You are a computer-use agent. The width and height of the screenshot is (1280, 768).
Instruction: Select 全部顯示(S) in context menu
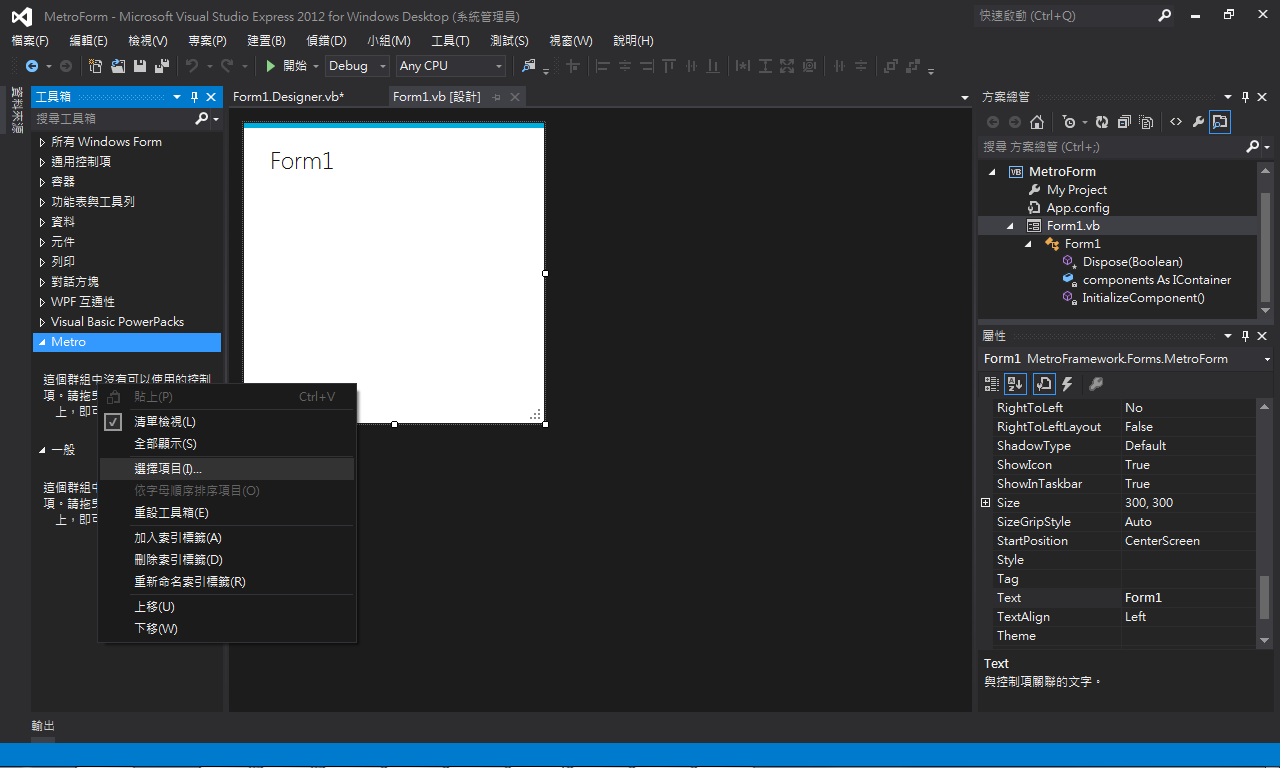point(227,444)
